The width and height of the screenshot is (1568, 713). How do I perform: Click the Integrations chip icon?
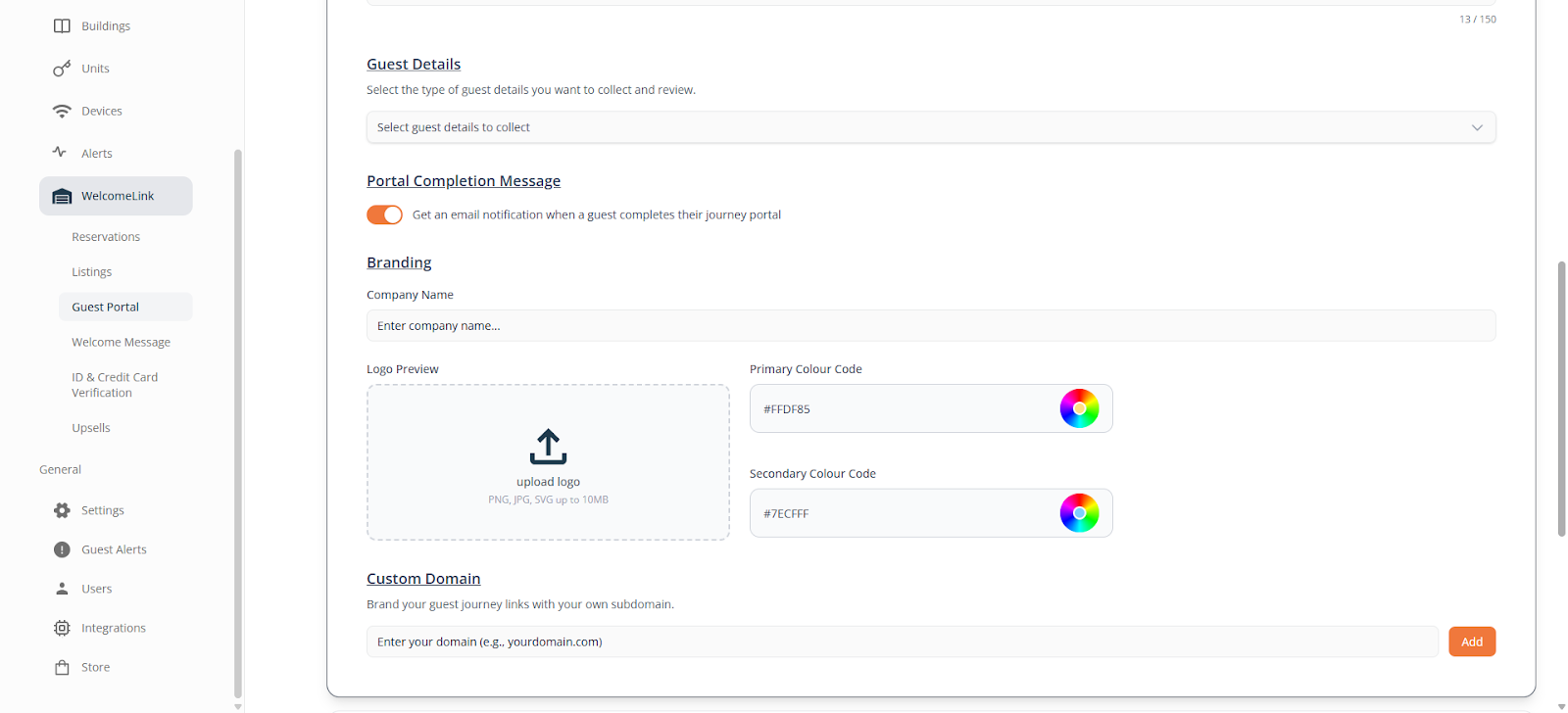pos(62,628)
